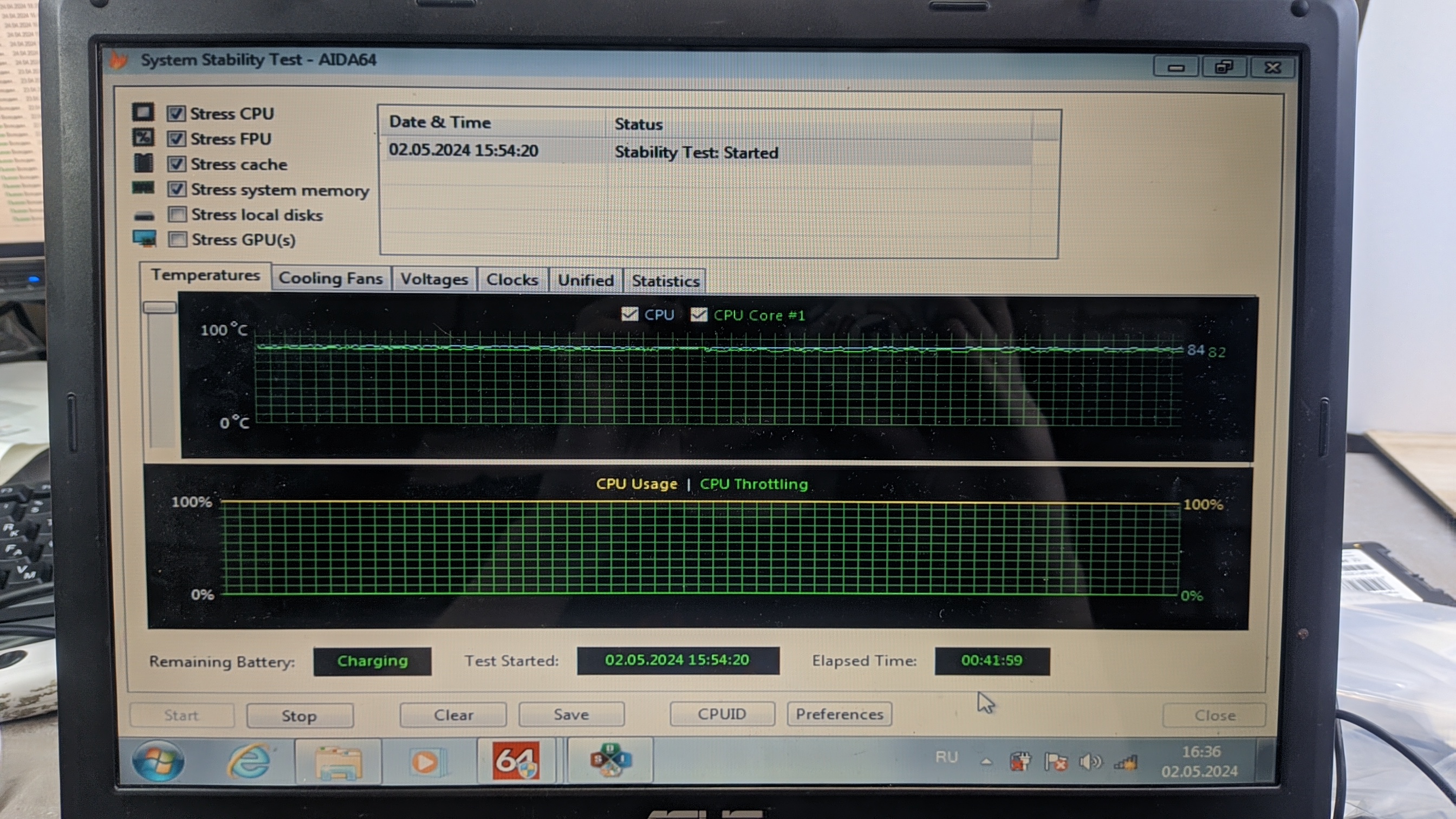Open the Statistics tab
Screen dimensions: 1456x819
665,281
